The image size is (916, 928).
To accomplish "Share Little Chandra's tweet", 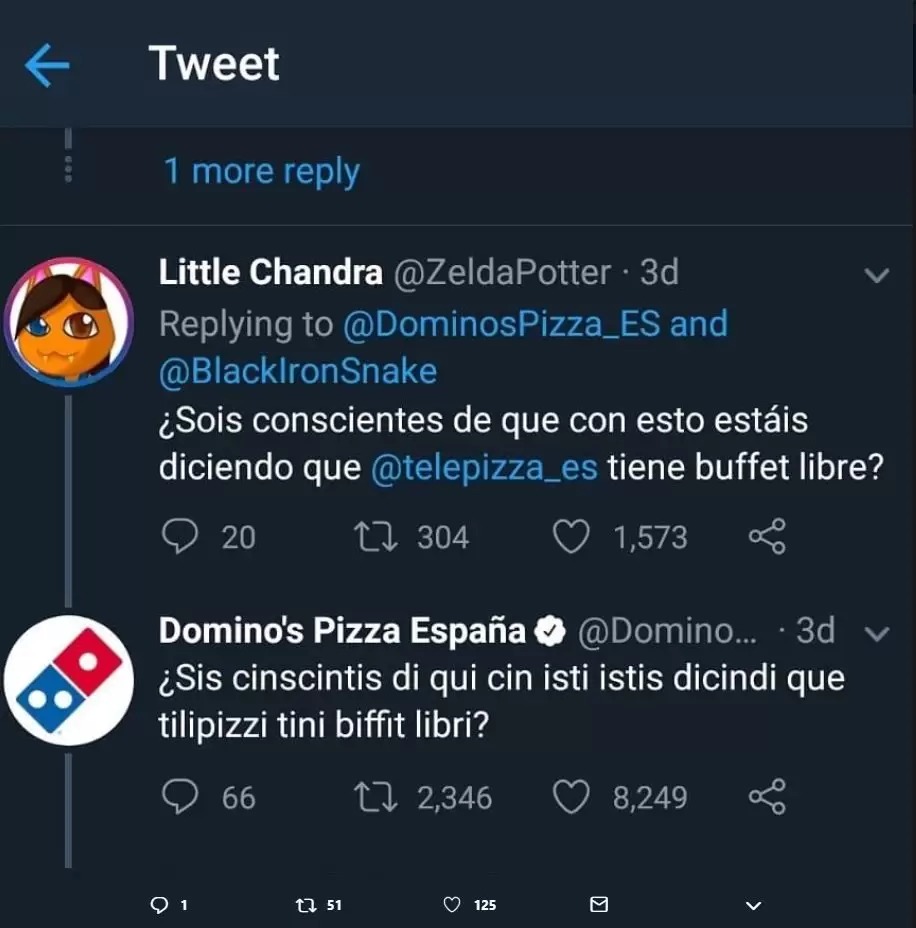I will (767, 538).
